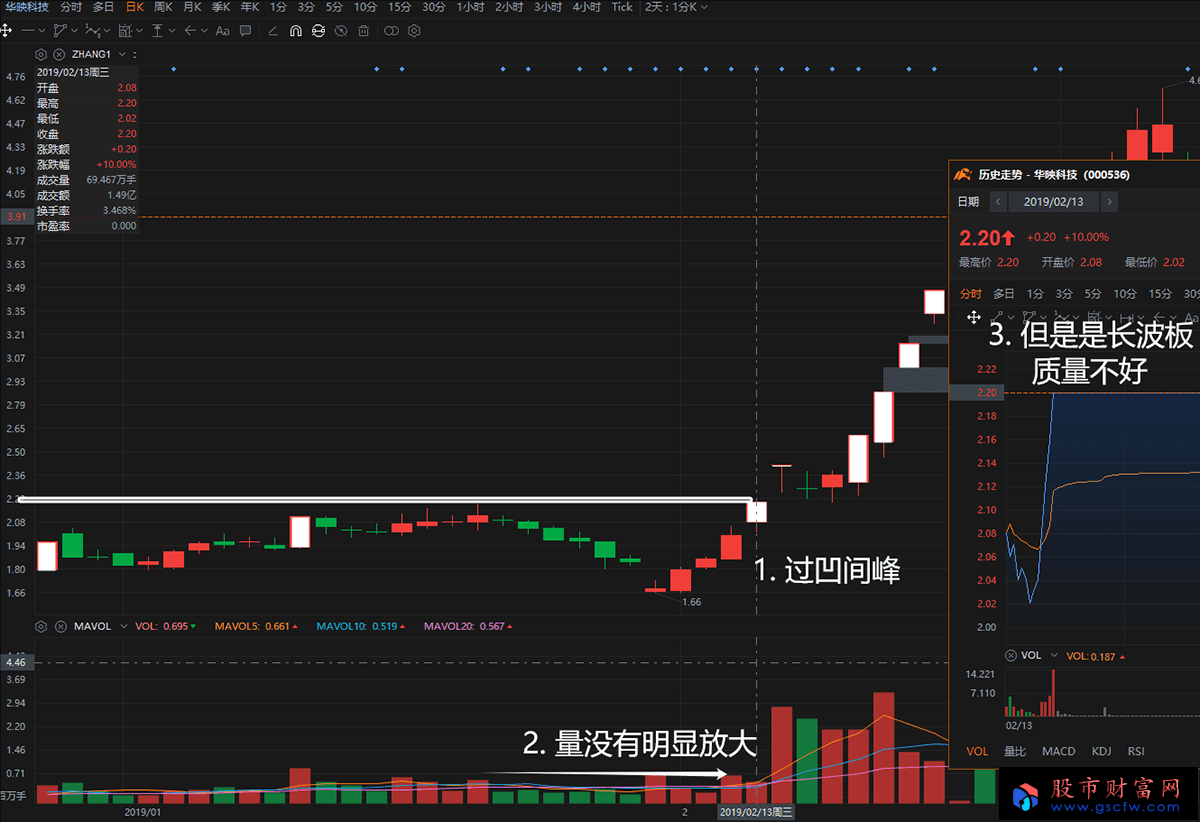
Task: Toggle hide all drawings eye icon
Action: (341, 31)
